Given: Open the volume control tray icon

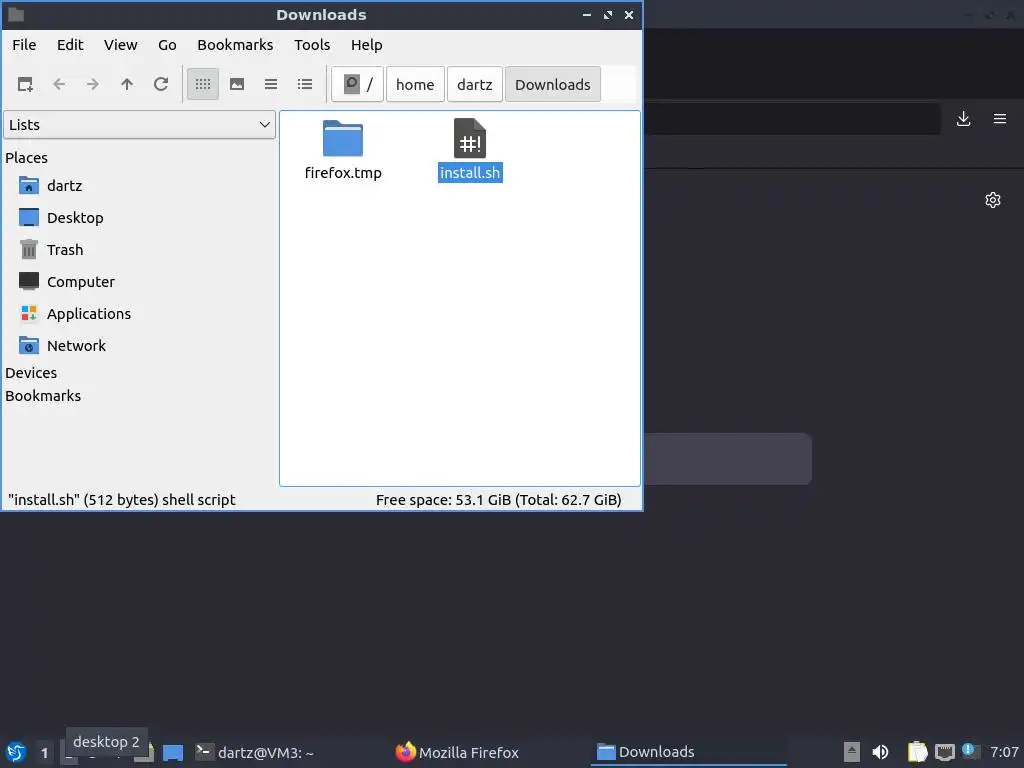Looking at the screenshot, I should click(x=880, y=752).
